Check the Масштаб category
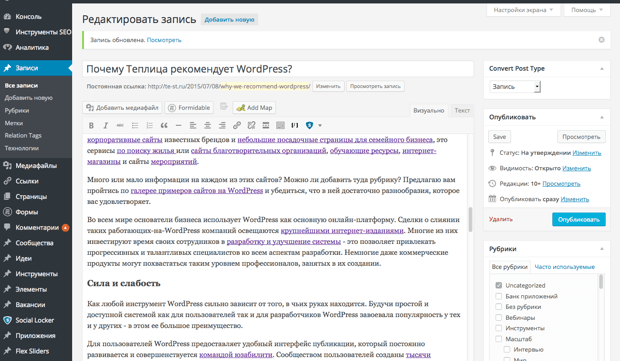The width and height of the screenshot is (620, 361). [499, 339]
